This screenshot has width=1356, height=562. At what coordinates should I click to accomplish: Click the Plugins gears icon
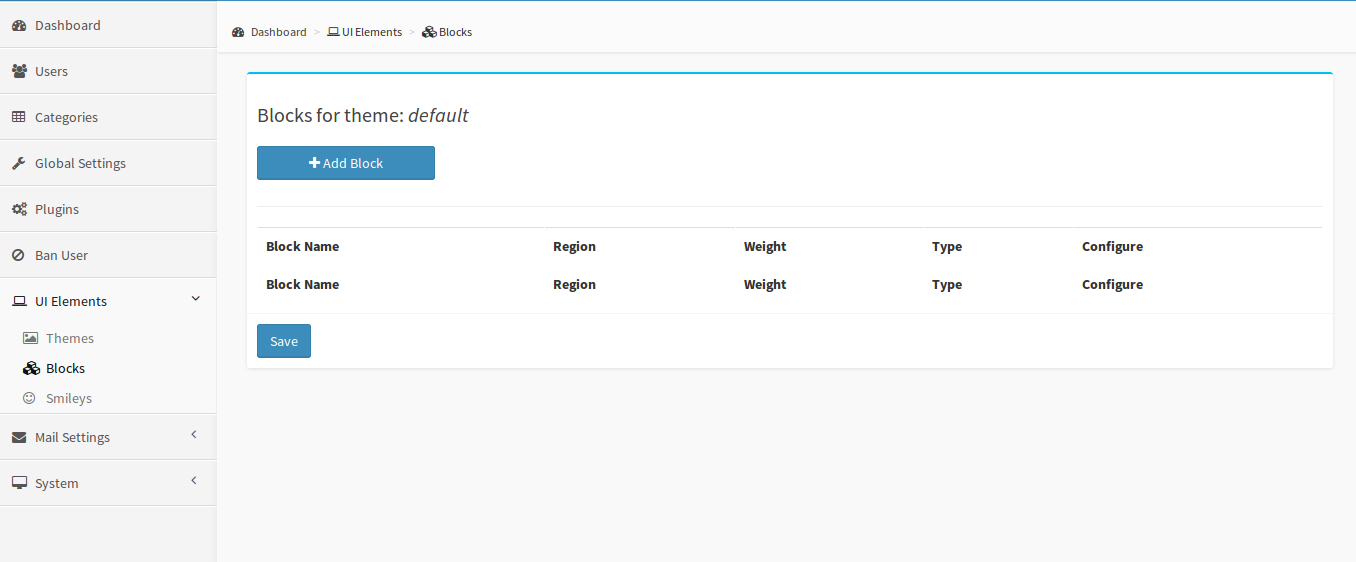tap(19, 209)
